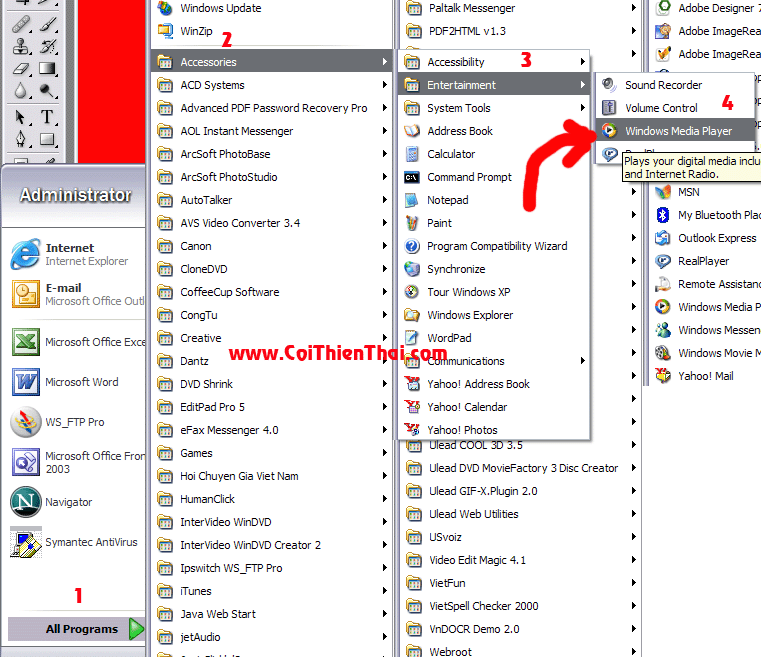The width and height of the screenshot is (761, 657).
Task: Open Java Web Start folder
Action: (x=271, y=614)
